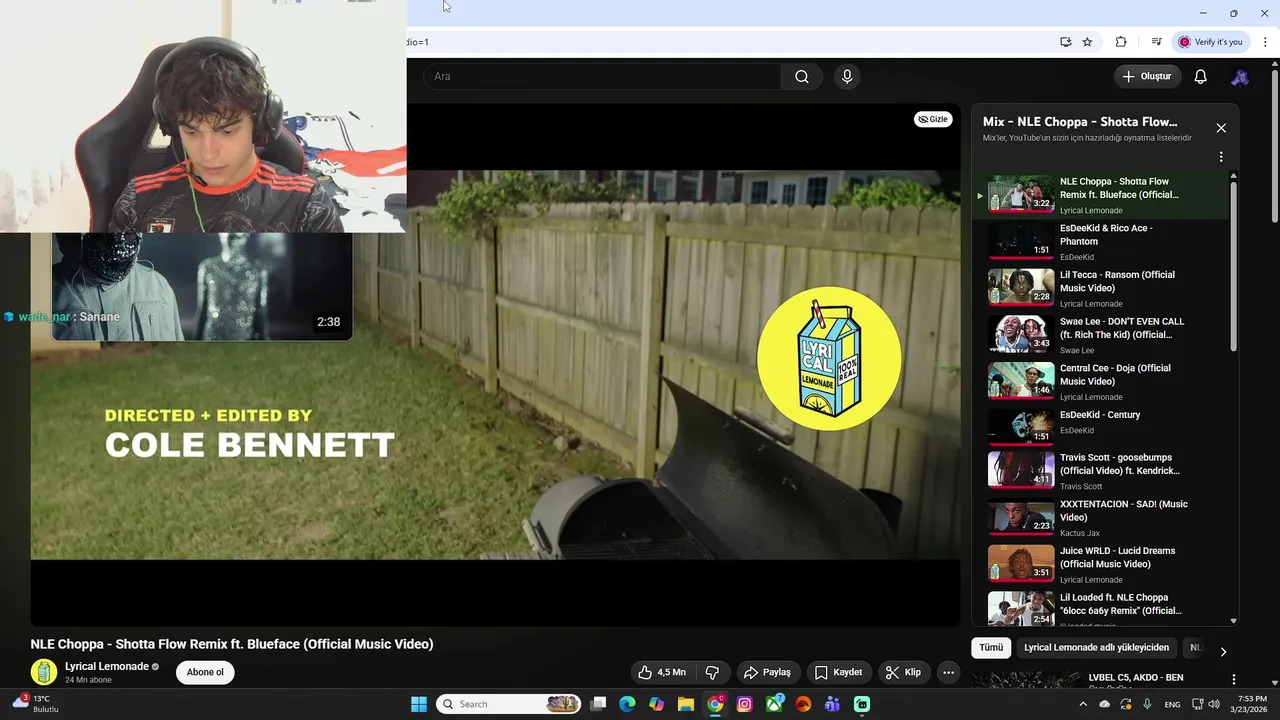Click the YouTube search magnifier button

click(x=802, y=77)
